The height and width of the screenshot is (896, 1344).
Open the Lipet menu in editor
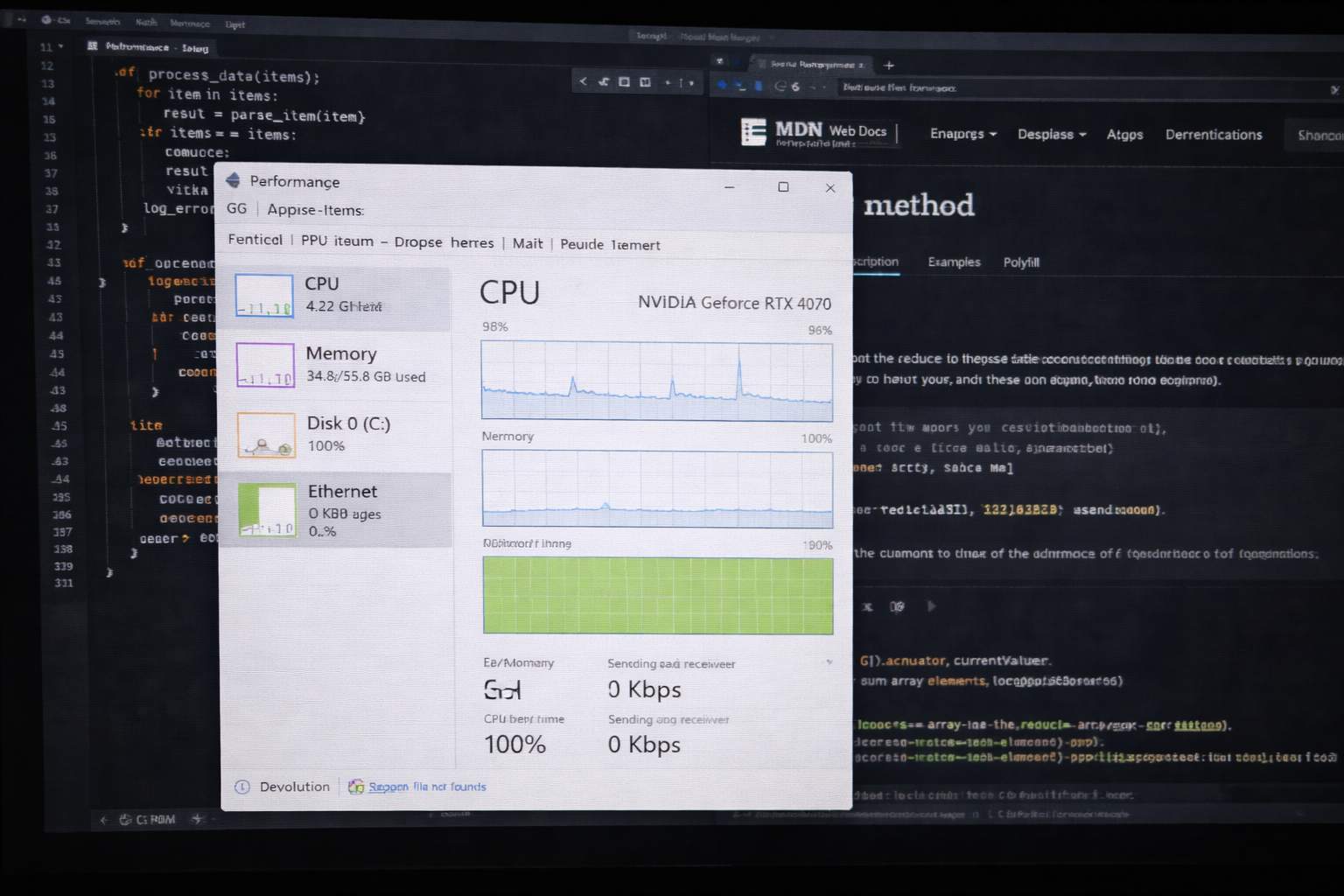pyautogui.click(x=235, y=24)
